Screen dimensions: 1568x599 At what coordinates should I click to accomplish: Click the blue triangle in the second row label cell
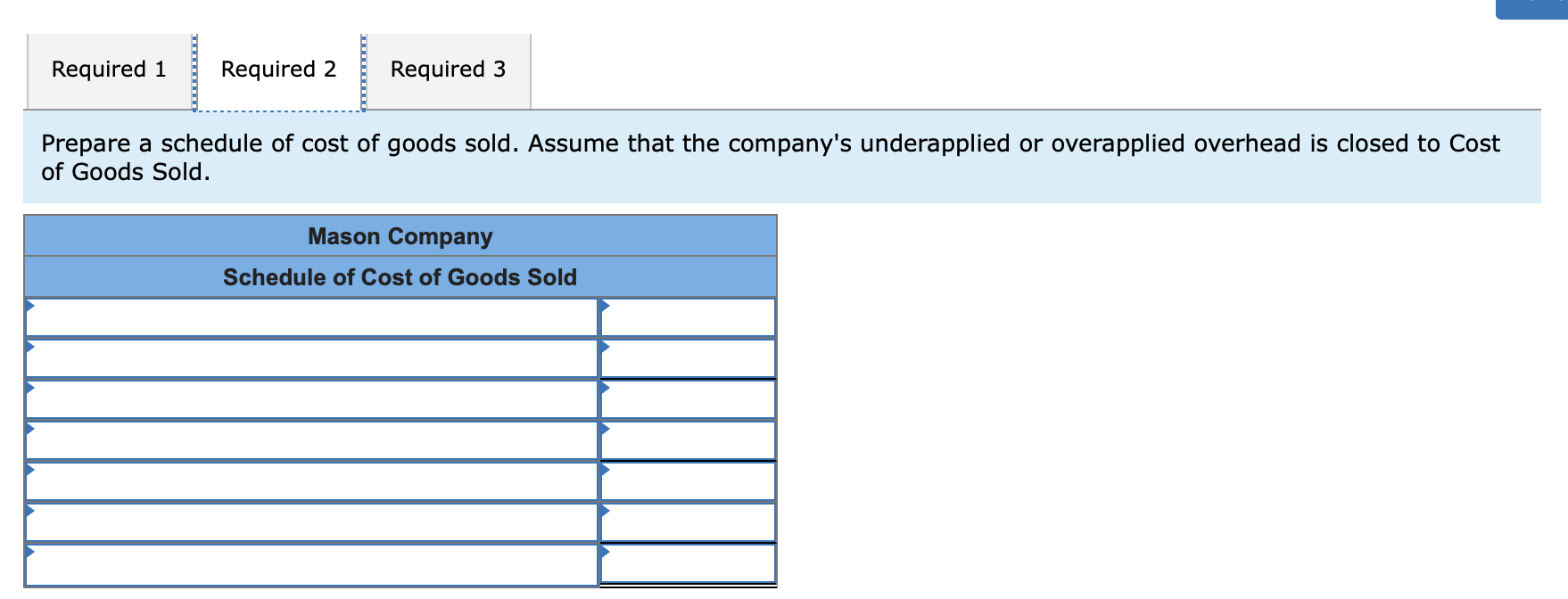30,348
